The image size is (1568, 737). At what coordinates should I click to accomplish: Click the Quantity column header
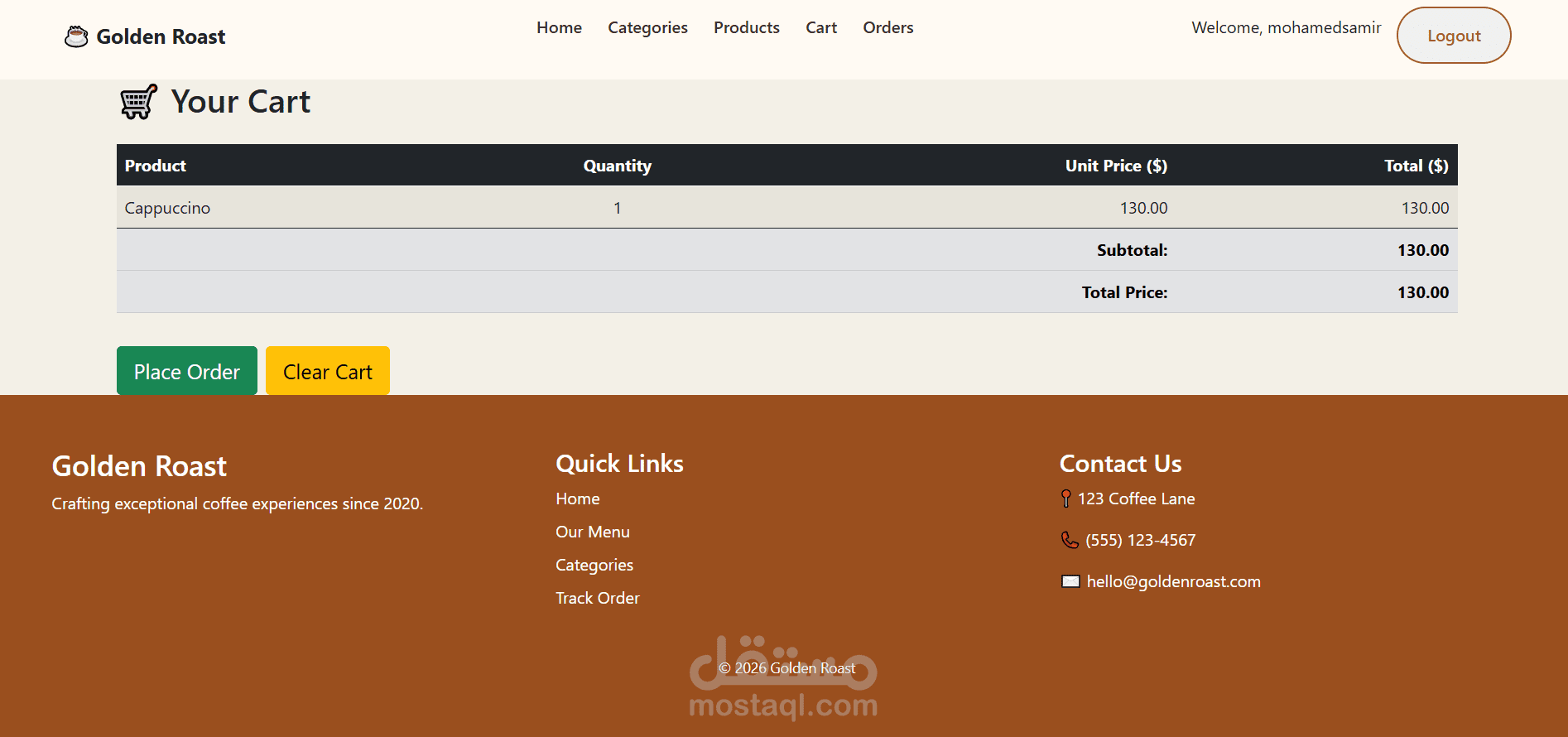[618, 166]
